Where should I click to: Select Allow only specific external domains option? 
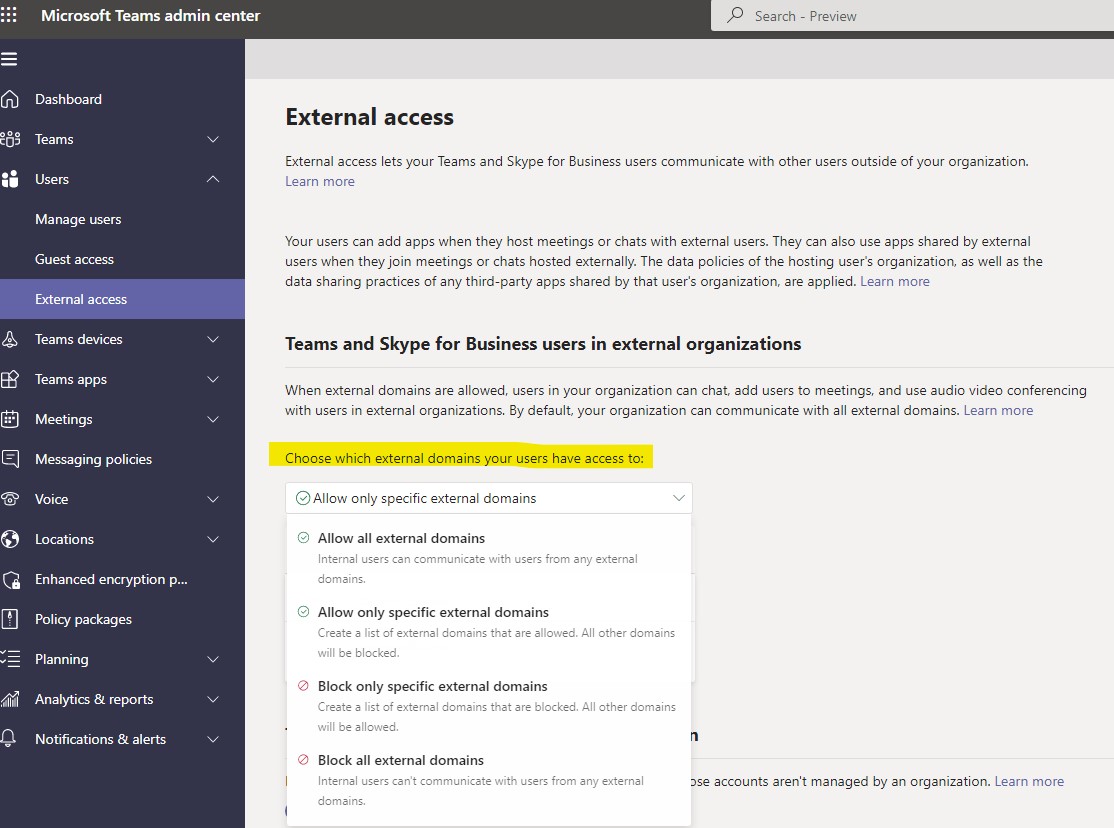(488, 632)
